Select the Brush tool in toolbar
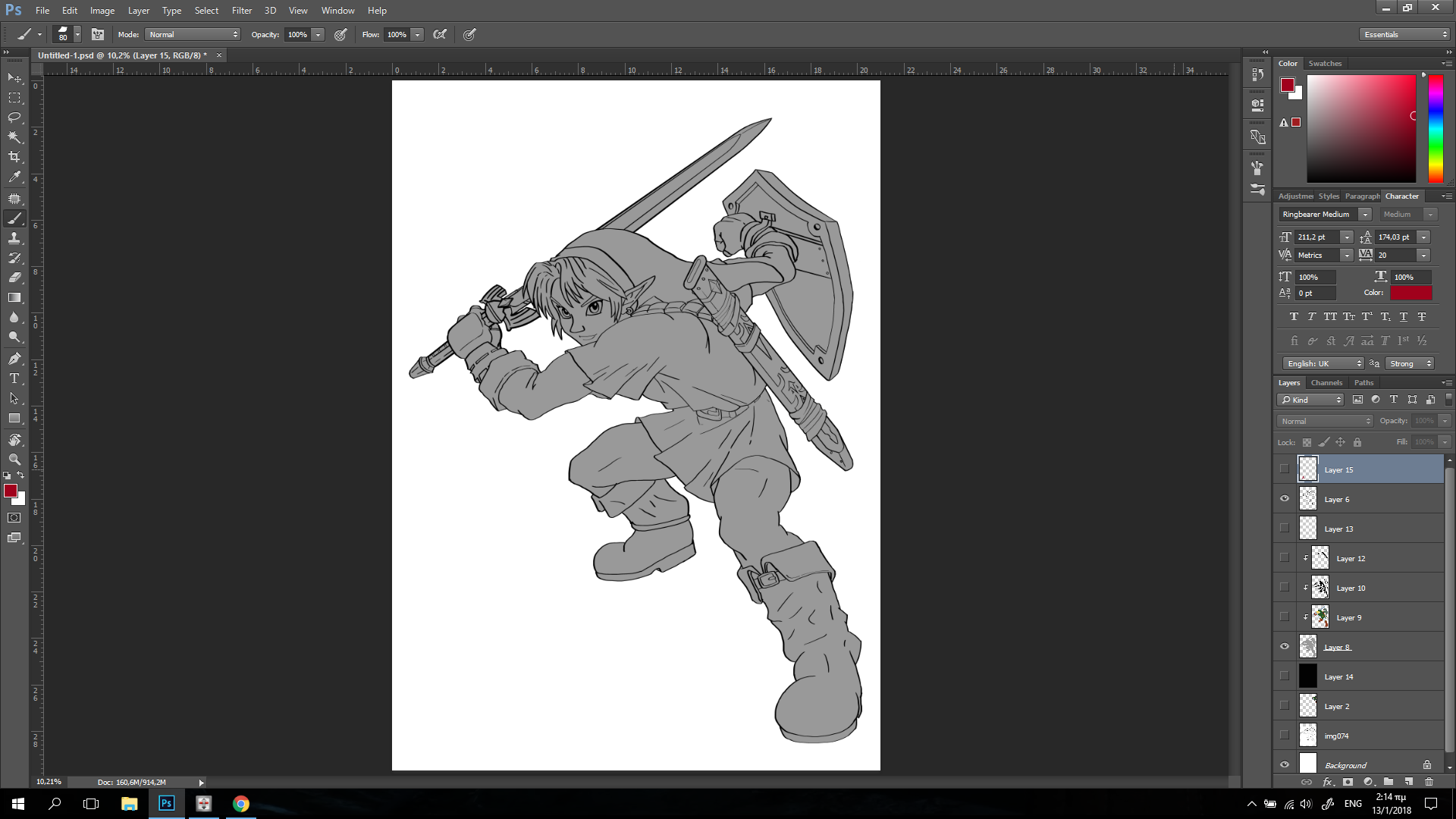This screenshot has height=819, width=1456. pos(14,218)
